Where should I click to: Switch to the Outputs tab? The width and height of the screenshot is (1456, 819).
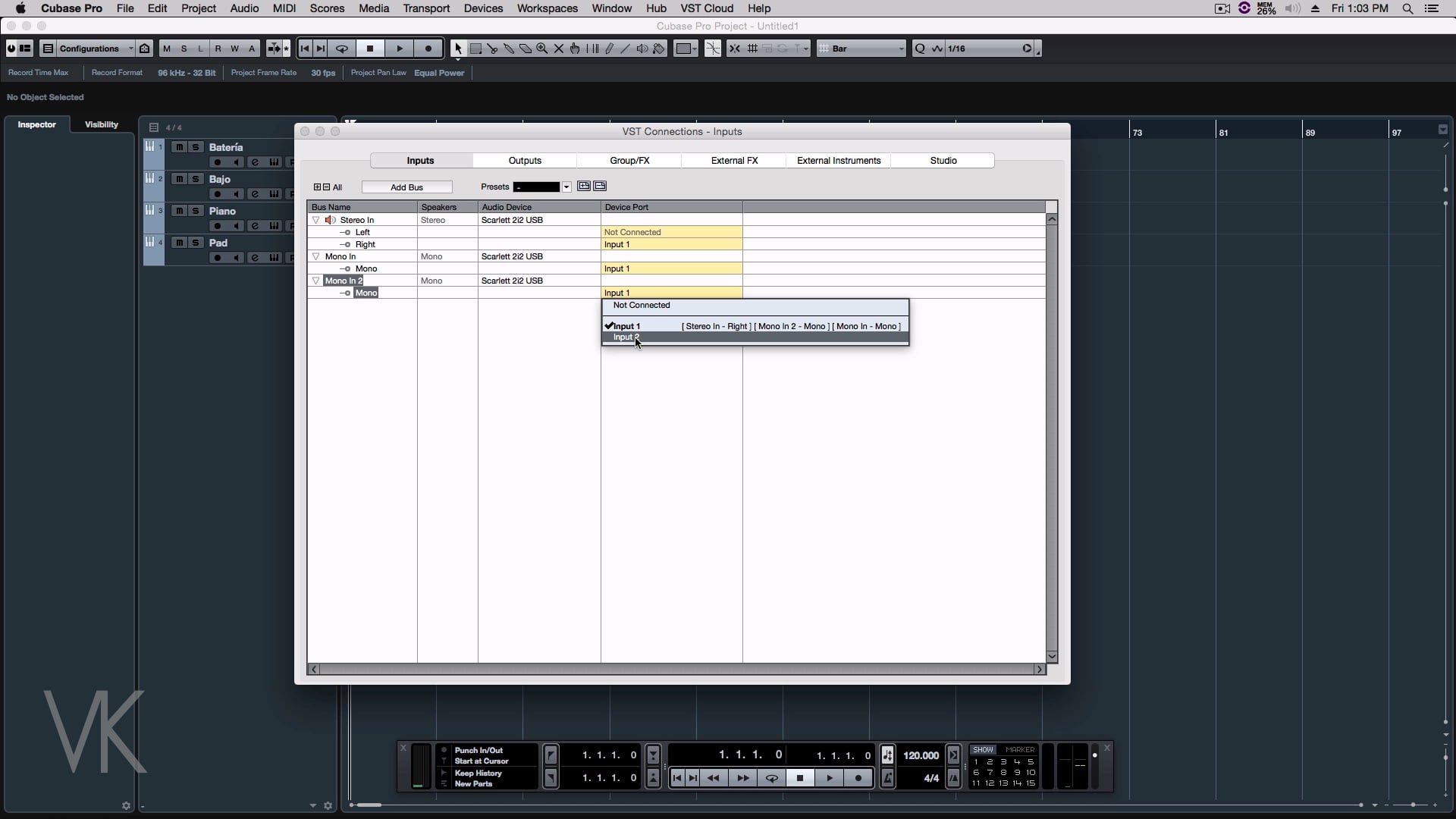(525, 161)
